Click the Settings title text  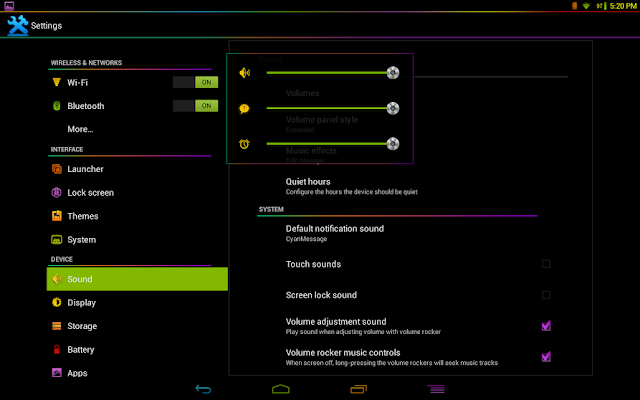point(46,26)
